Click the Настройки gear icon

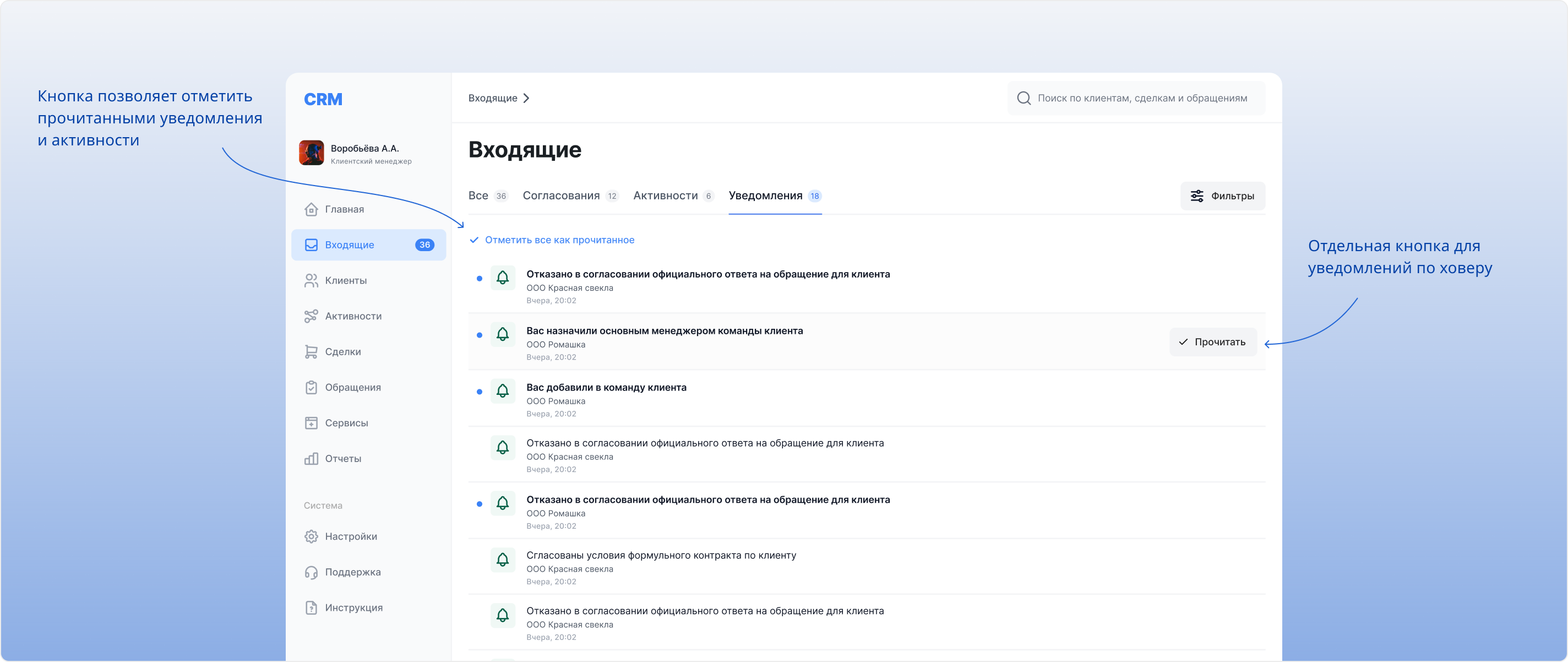[x=311, y=536]
